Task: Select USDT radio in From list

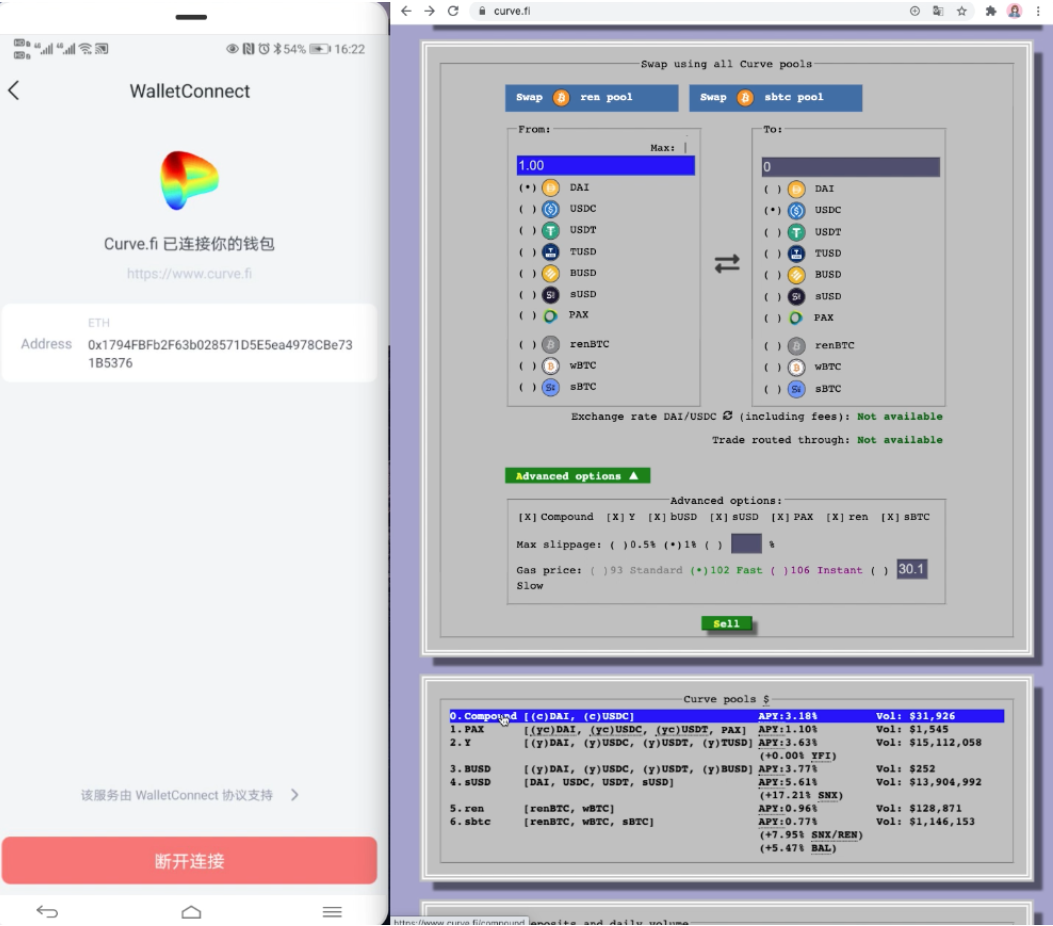Action: [526, 231]
